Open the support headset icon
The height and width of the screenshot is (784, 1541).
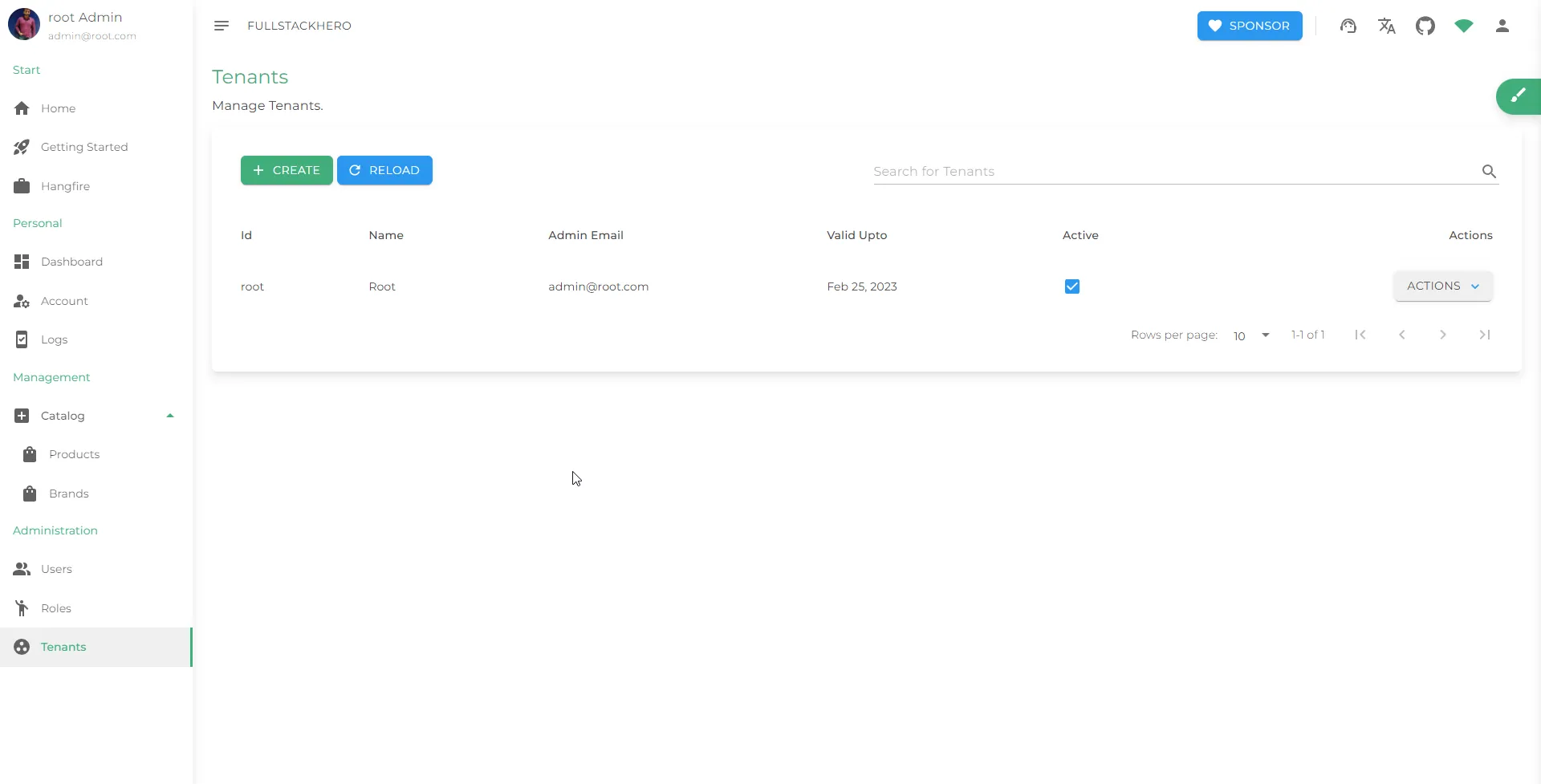1348,26
